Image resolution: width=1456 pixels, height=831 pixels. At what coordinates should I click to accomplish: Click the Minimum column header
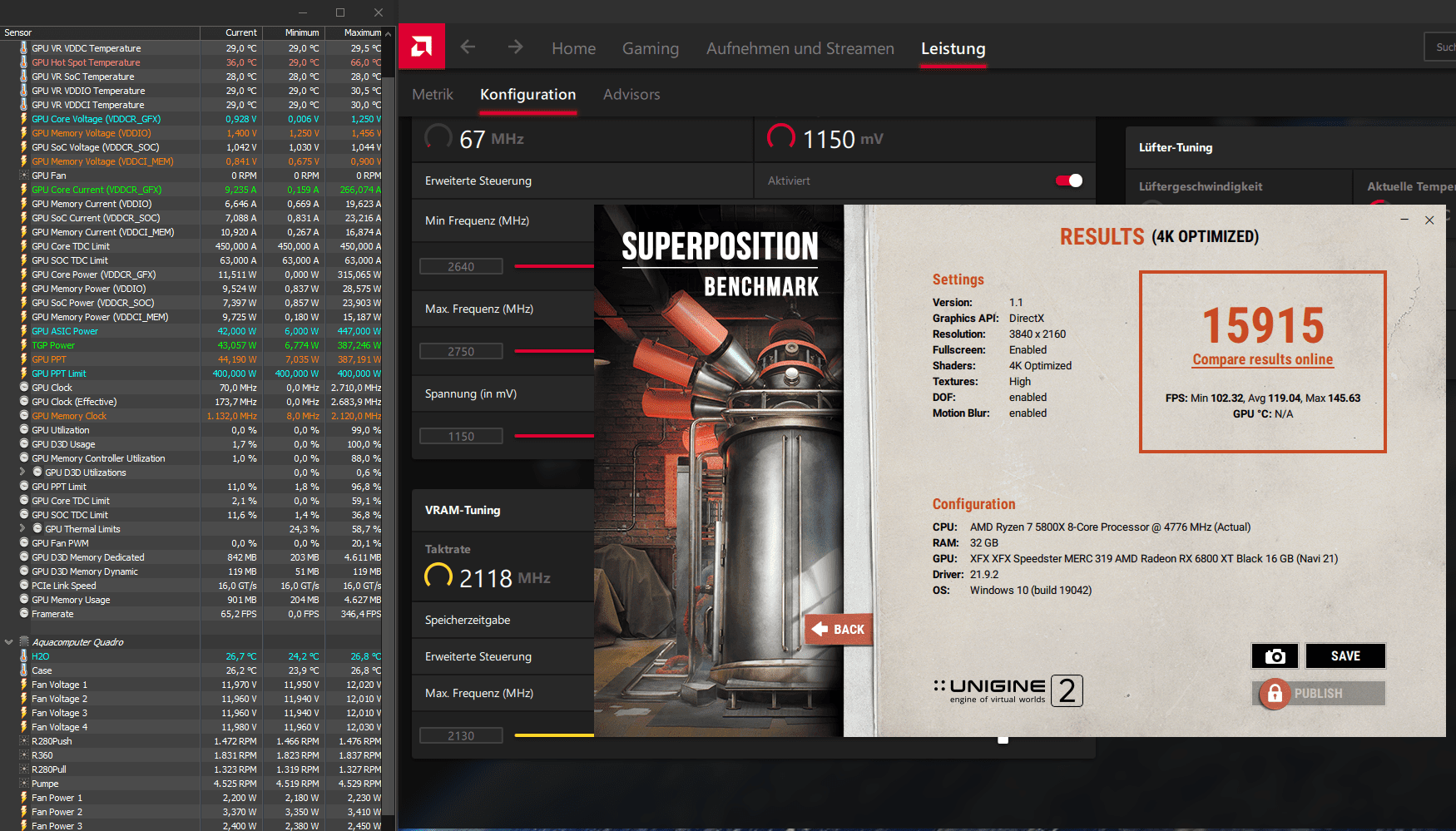point(293,32)
